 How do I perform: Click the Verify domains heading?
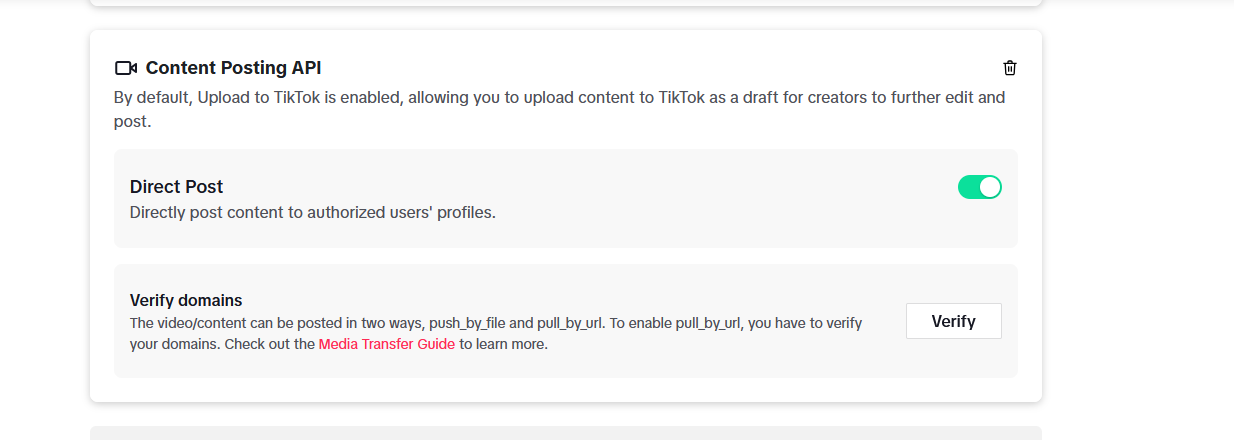tap(186, 300)
